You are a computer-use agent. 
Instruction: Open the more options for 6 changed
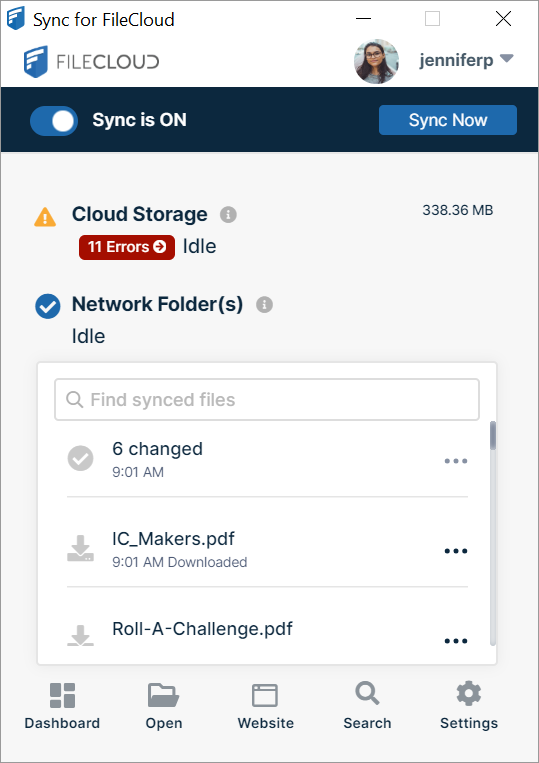[456, 461]
